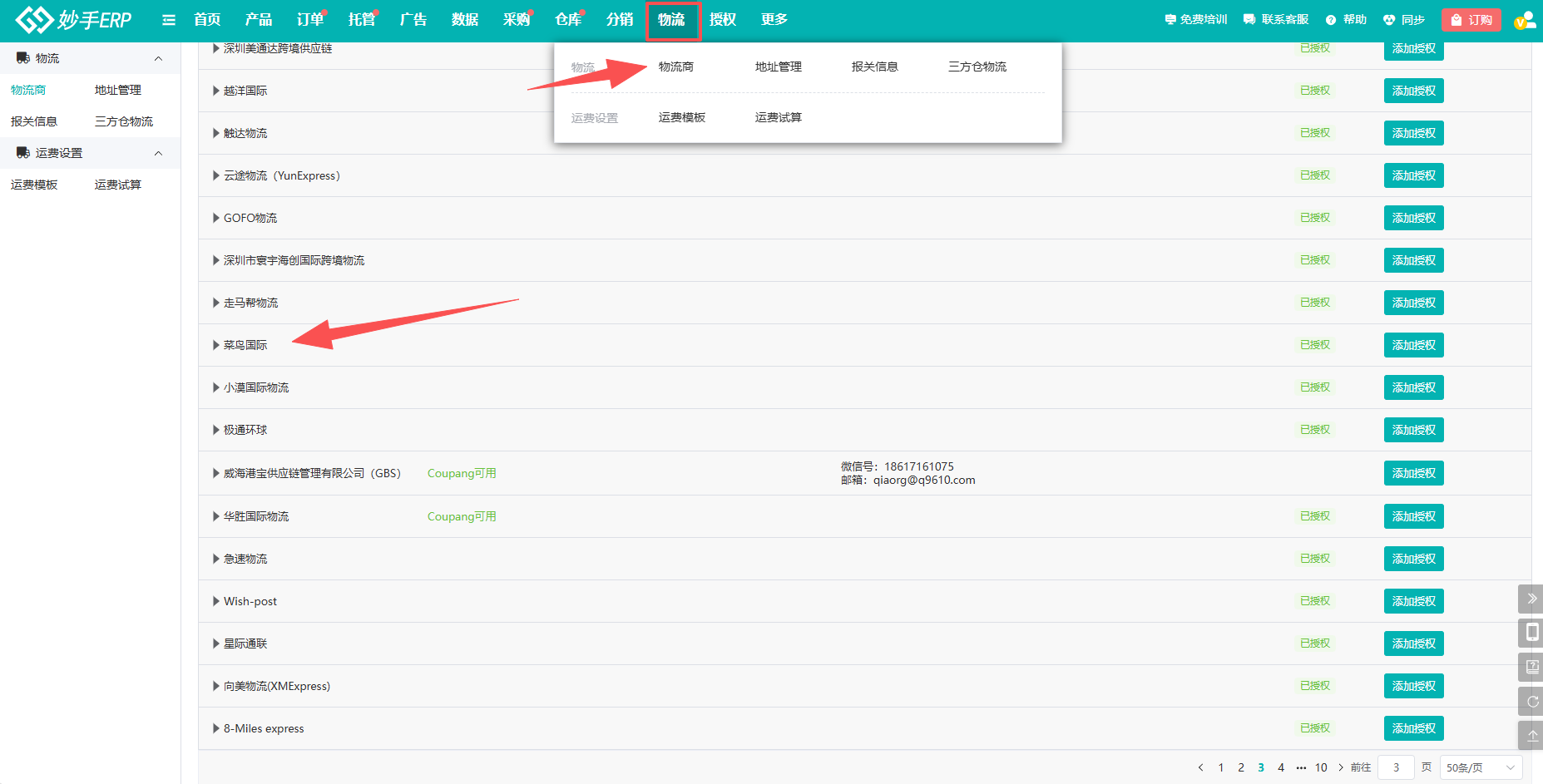Click the page number jump input field
The height and width of the screenshot is (784, 1543).
tap(1396, 767)
